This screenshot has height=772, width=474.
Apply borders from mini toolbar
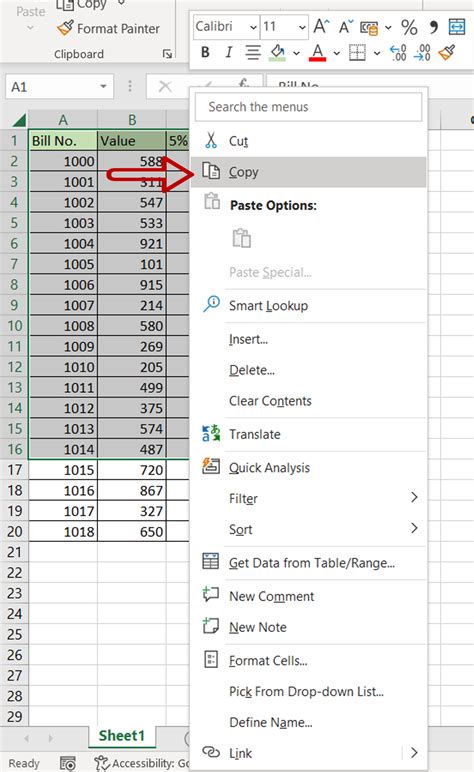357,52
